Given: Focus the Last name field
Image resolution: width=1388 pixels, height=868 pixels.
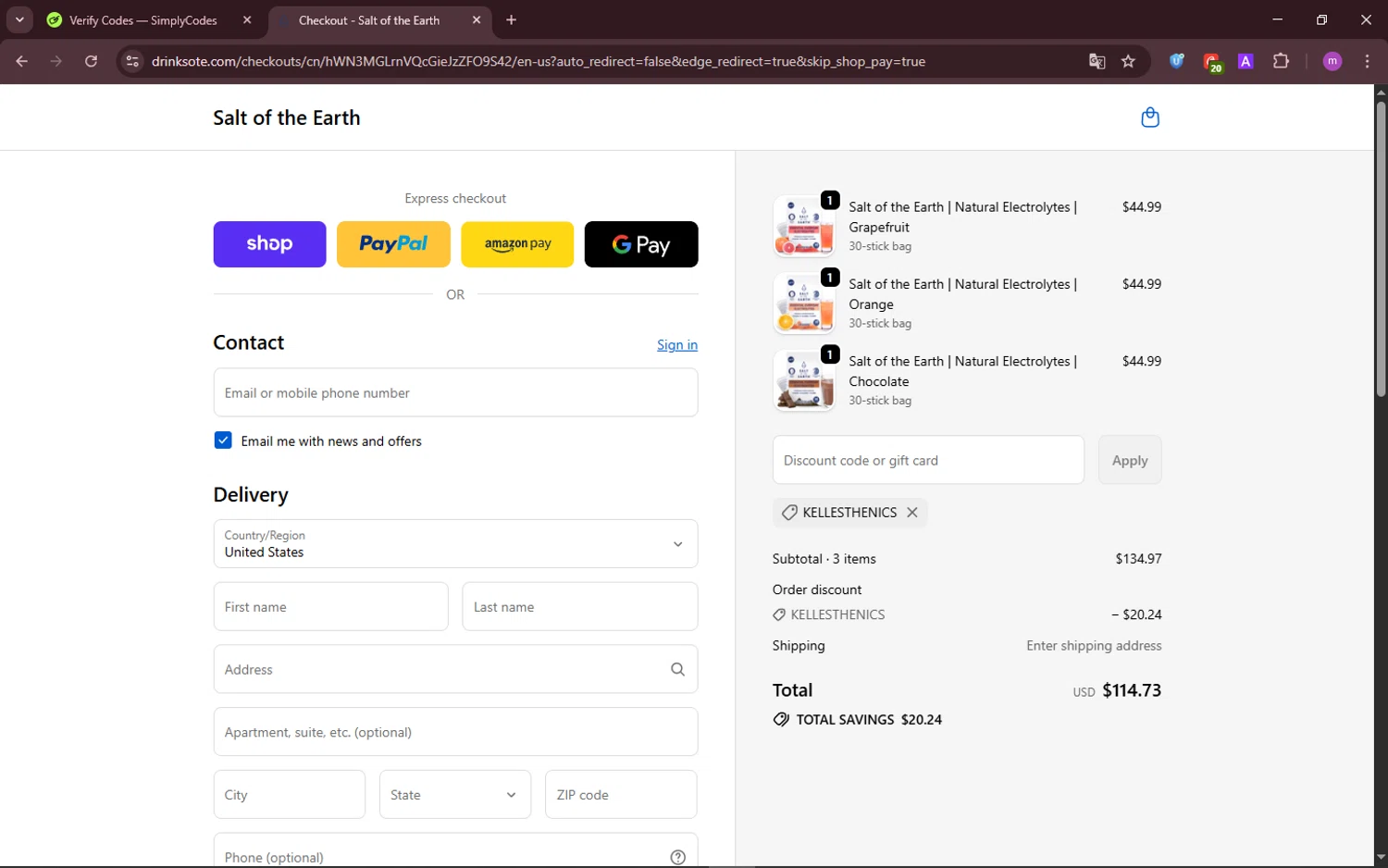Looking at the screenshot, I should coord(580,607).
